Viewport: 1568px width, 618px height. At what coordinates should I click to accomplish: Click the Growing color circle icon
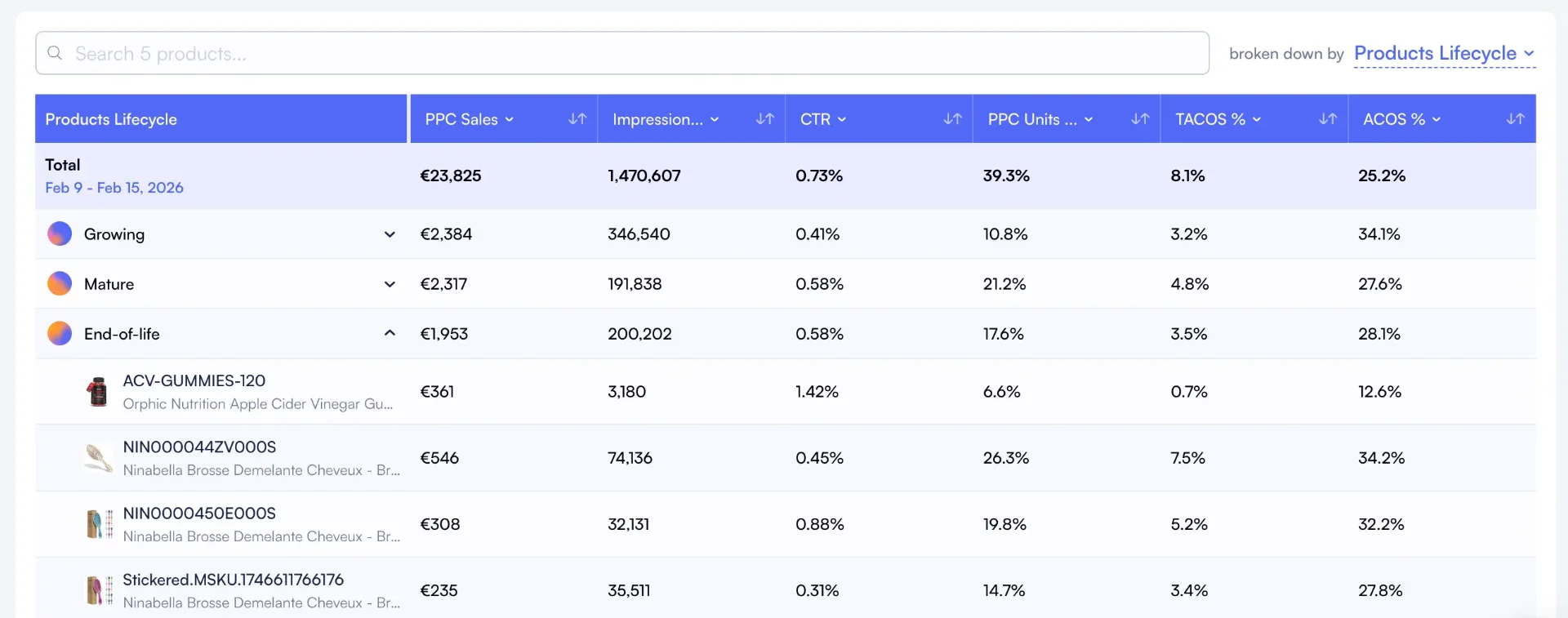60,233
